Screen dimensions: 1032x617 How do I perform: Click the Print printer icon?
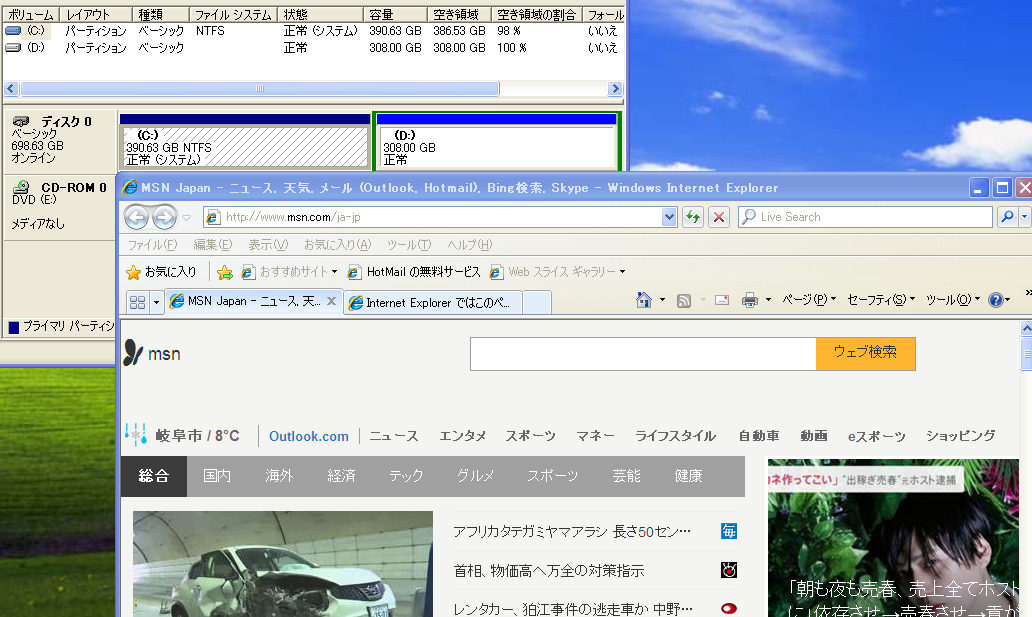coord(750,300)
